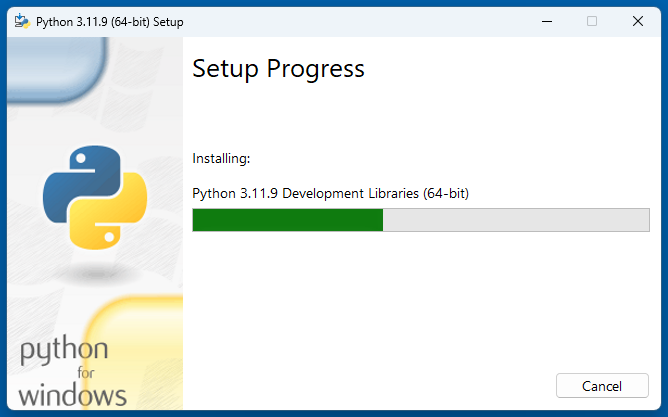Screen dimensions: 668x417
Task: Click the green filled part of progress bar
Action: pos(288,220)
